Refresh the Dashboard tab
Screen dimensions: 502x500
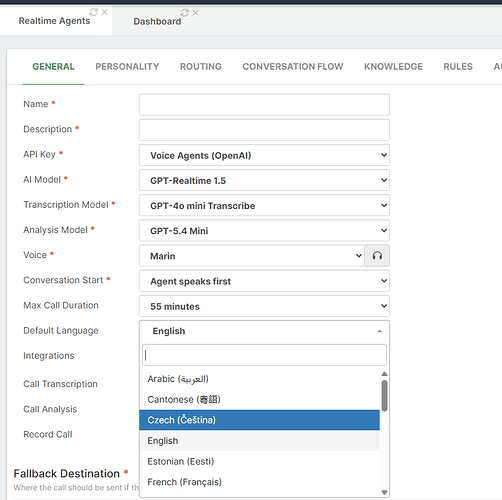tap(184, 13)
